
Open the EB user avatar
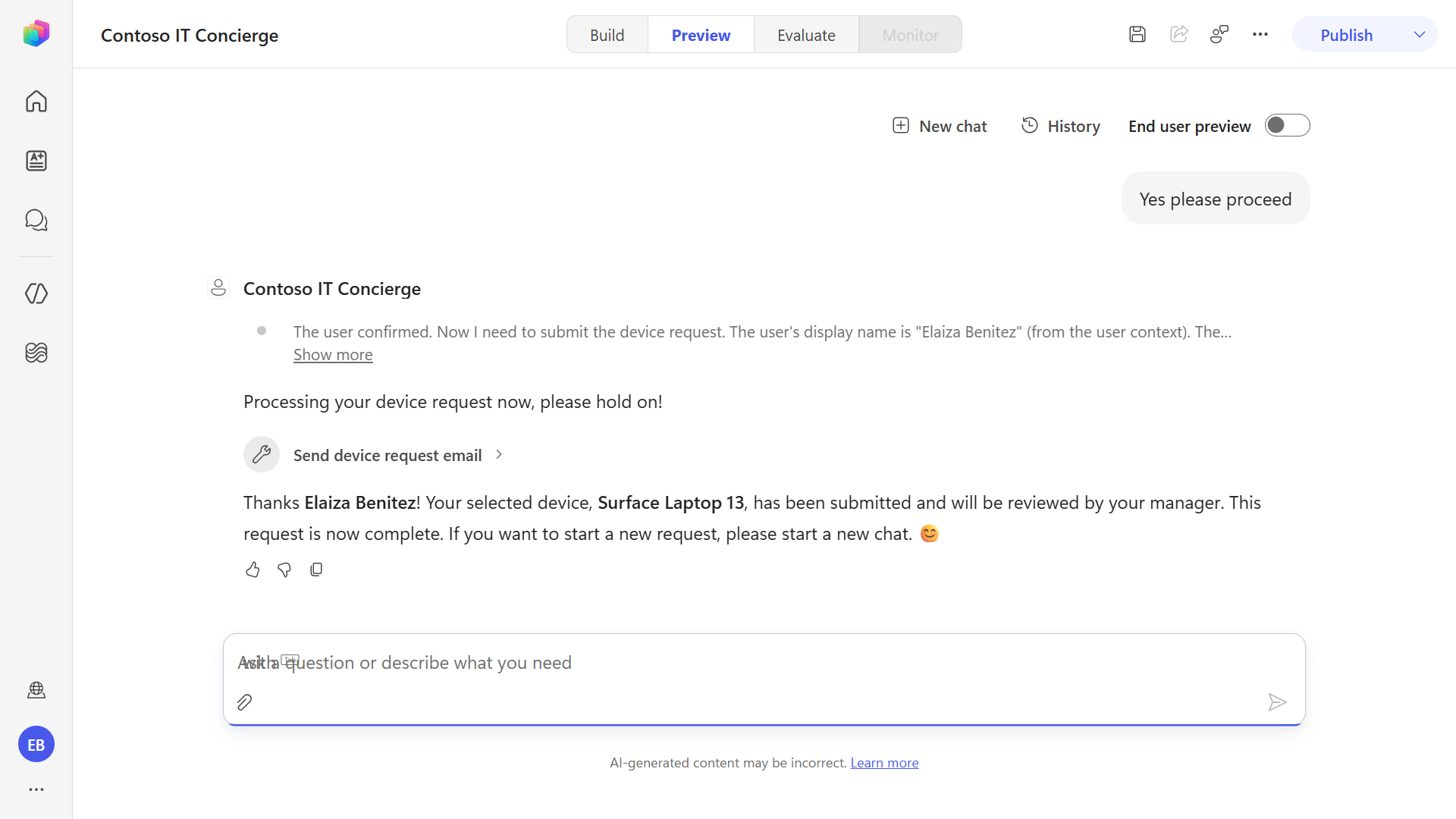pyautogui.click(x=36, y=745)
